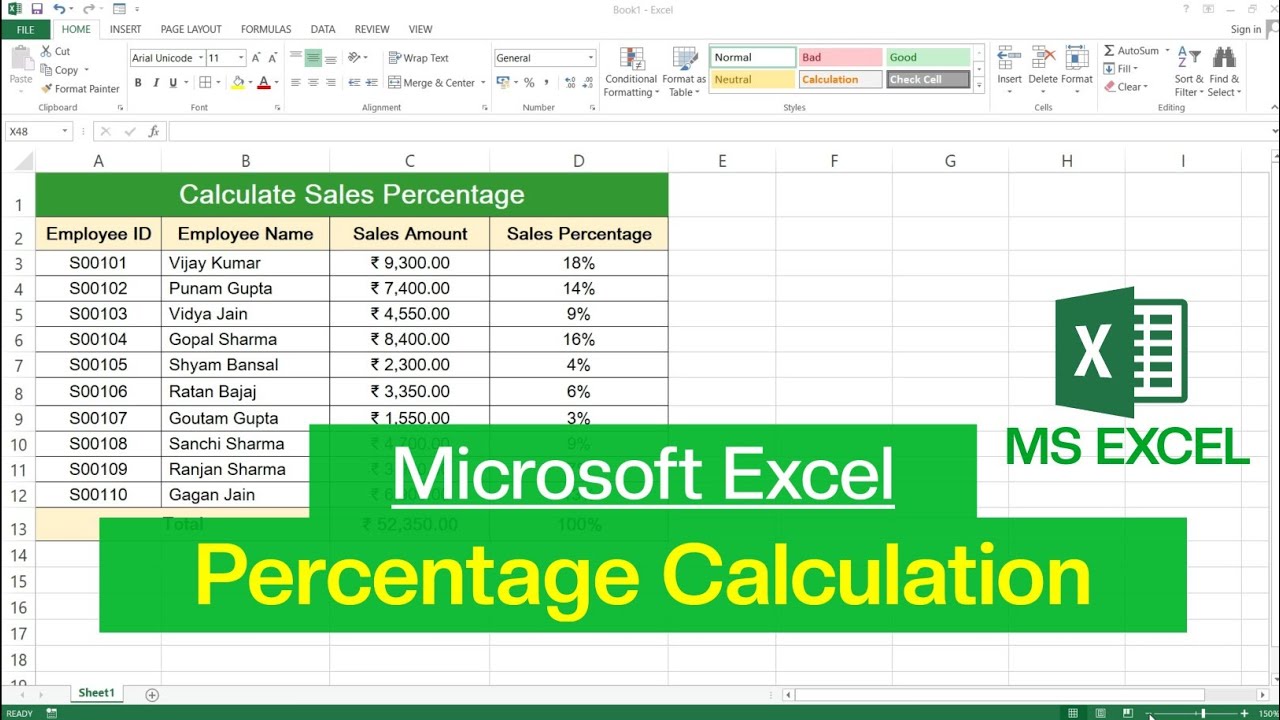
Task: Click the Sign in link
Action: point(1246,30)
